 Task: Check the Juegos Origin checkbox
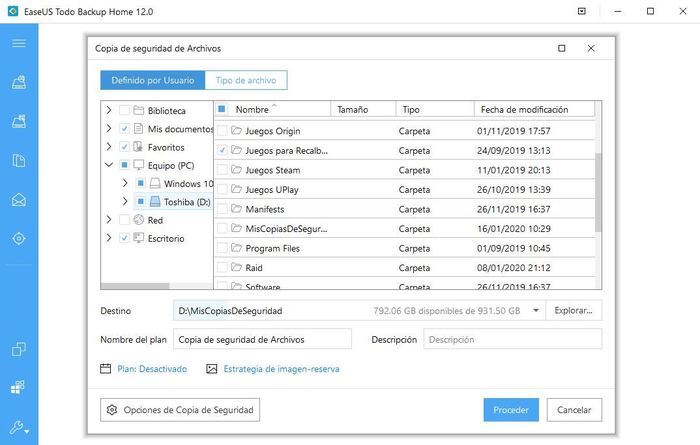coord(222,131)
